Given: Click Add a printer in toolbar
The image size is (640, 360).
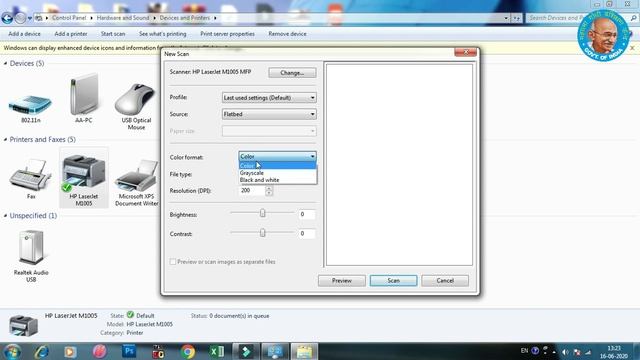Looking at the screenshot, I should point(71,34).
